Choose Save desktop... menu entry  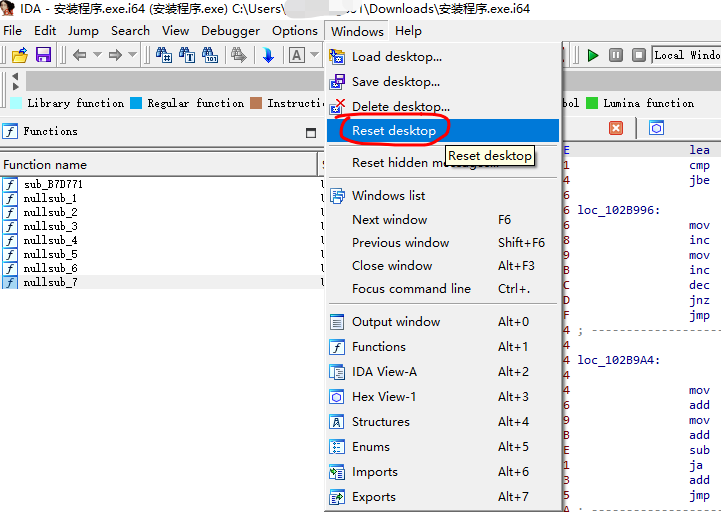443,81
